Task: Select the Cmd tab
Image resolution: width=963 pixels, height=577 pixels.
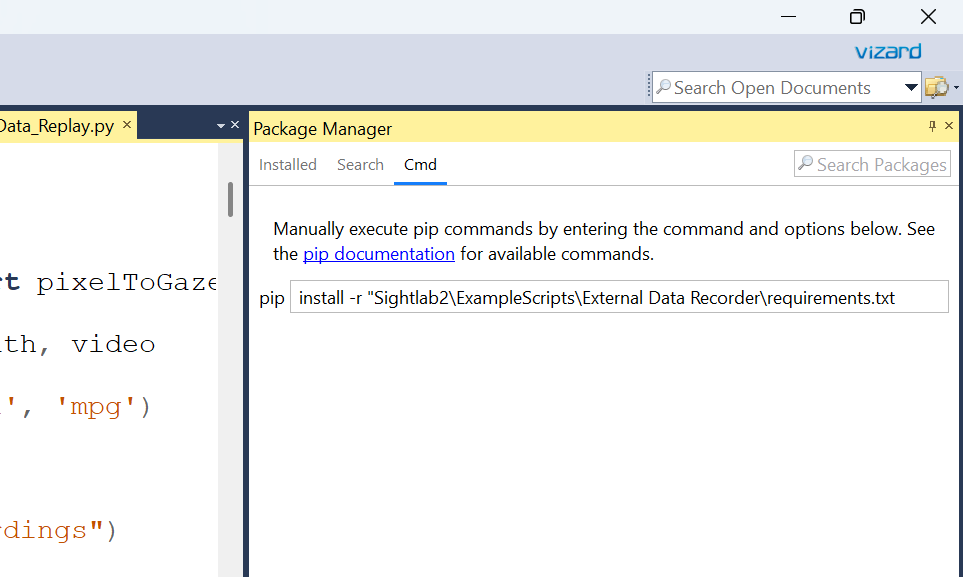Action: [420, 165]
